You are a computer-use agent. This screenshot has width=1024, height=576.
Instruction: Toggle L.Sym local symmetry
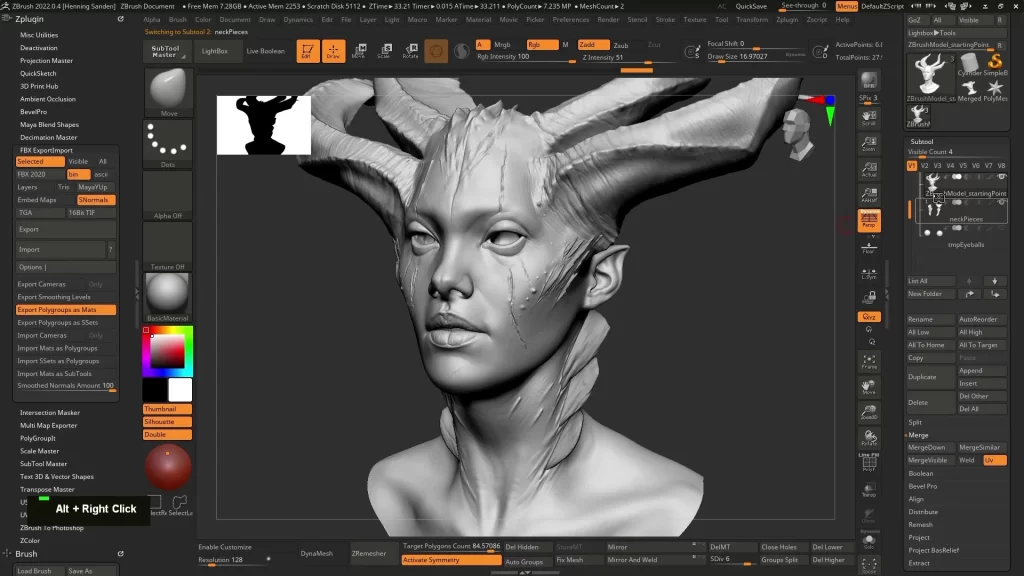tap(869, 273)
